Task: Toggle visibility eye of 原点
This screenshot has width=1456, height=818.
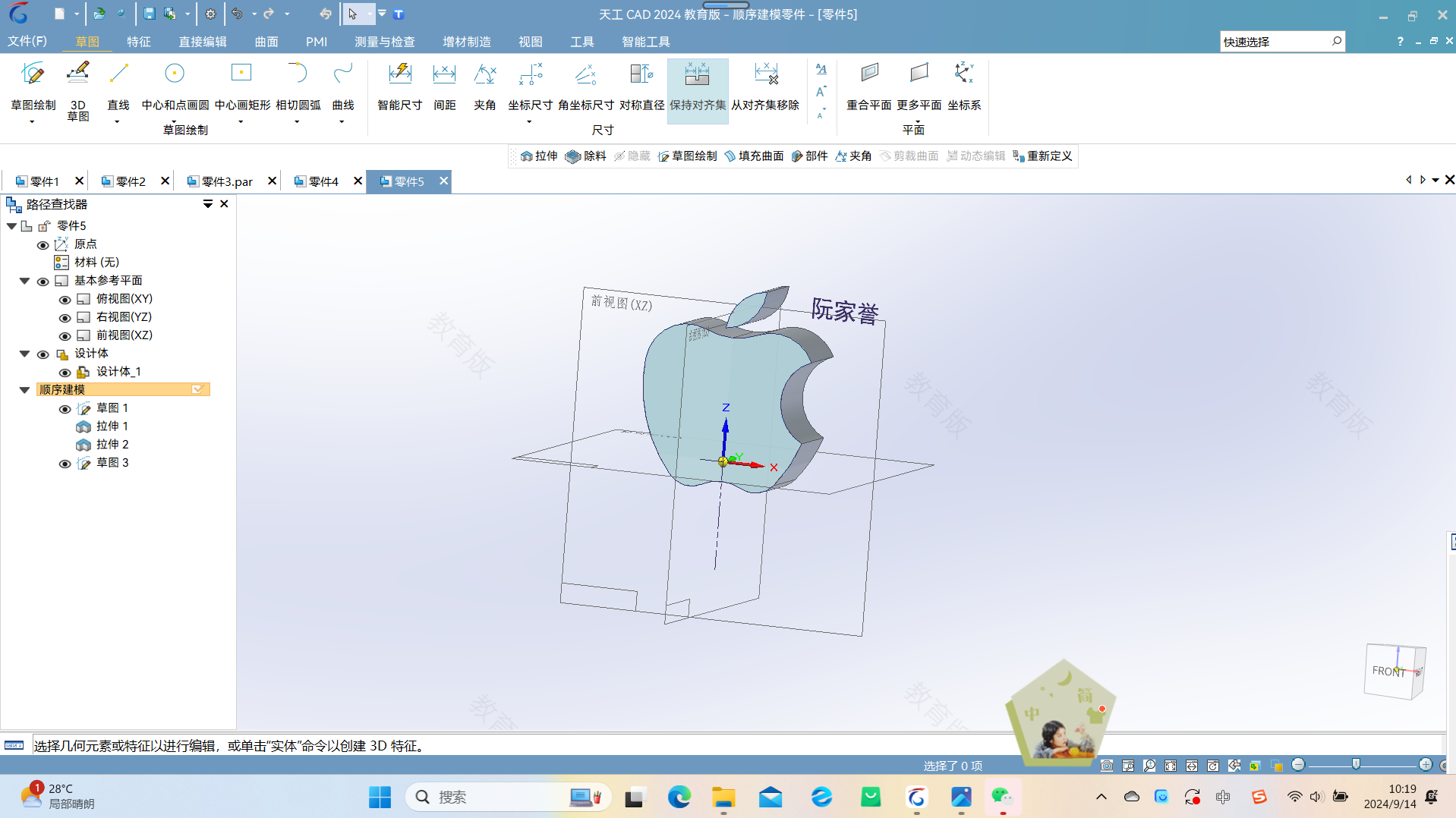Action: [43, 245]
